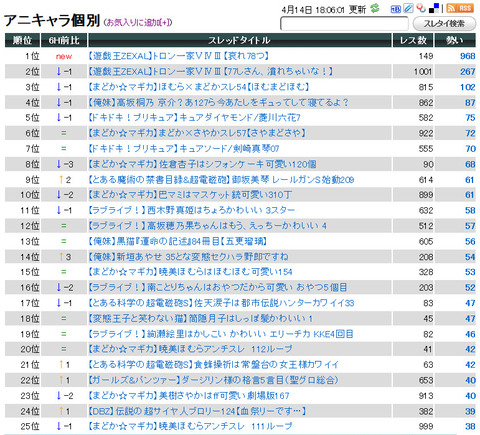The height and width of the screenshot is (435, 480).
Task: Open ガールズ&パンツァー ダージリン様 thread
Action: click(x=213, y=380)
